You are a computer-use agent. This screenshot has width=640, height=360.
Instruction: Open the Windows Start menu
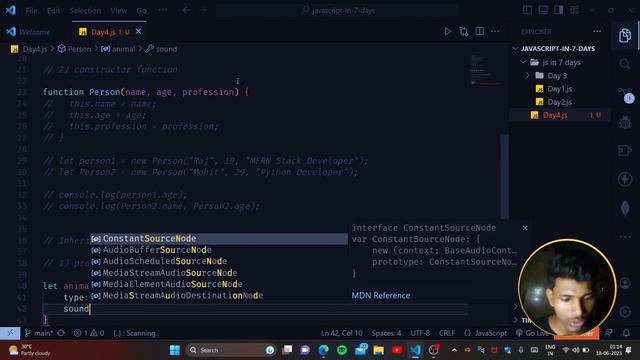pos(175,350)
